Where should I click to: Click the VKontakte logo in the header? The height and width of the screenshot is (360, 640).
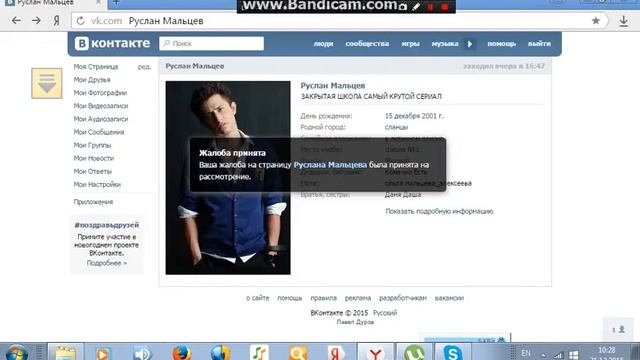click(x=112, y=43)
